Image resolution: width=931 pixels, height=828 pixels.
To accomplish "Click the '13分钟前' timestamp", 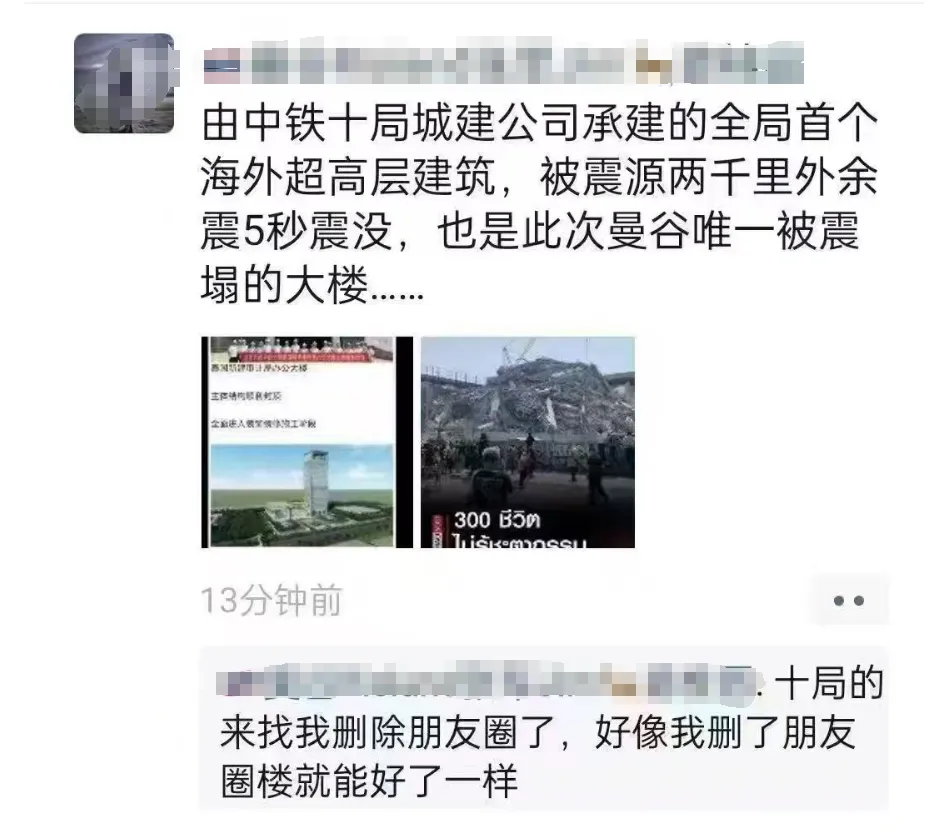I will click(x=271, y=600).
